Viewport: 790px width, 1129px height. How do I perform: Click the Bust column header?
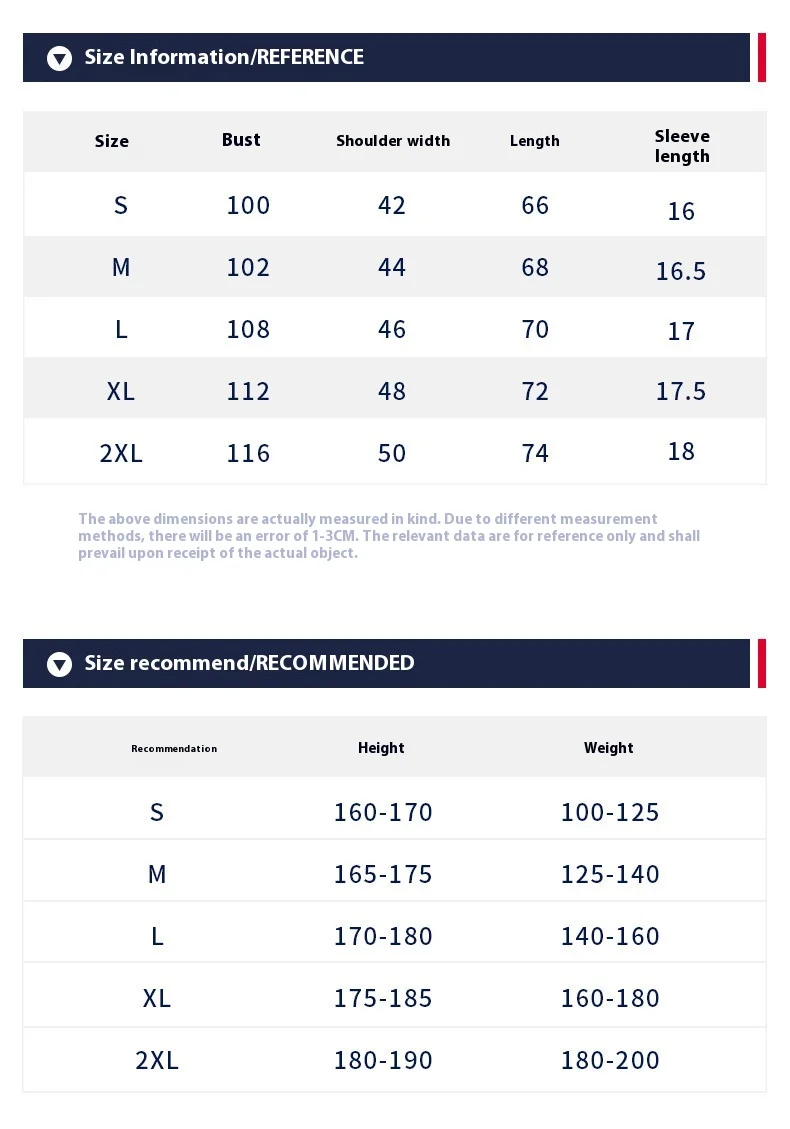pyautogui.click(x=241, y=140)
